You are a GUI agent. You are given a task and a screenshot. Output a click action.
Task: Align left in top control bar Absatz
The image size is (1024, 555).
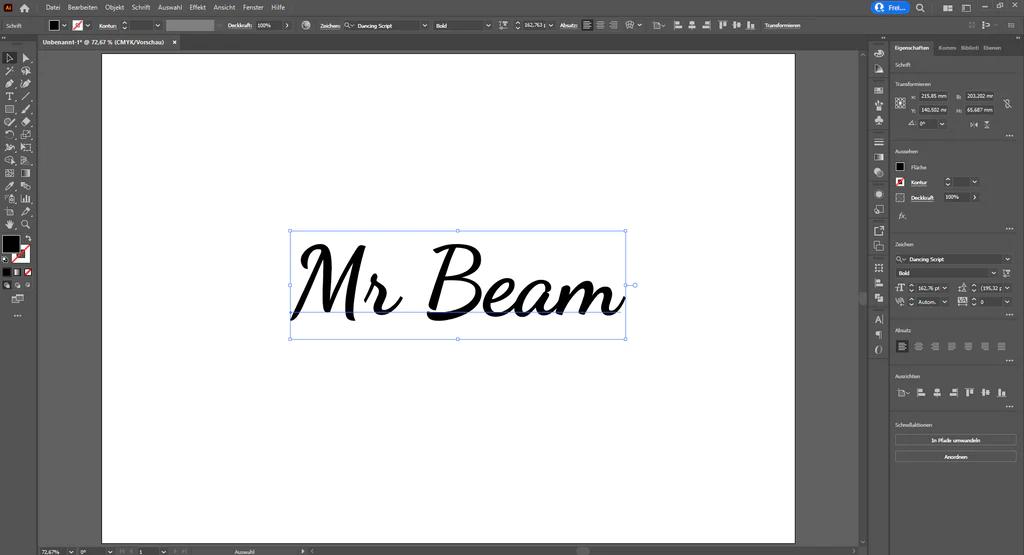[x=587, y=25]
